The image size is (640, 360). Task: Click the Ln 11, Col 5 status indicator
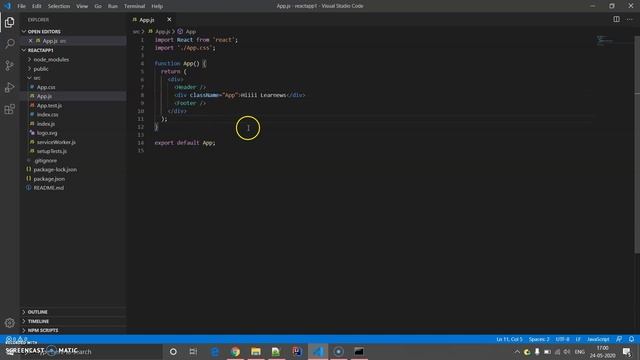pos(509,339)
